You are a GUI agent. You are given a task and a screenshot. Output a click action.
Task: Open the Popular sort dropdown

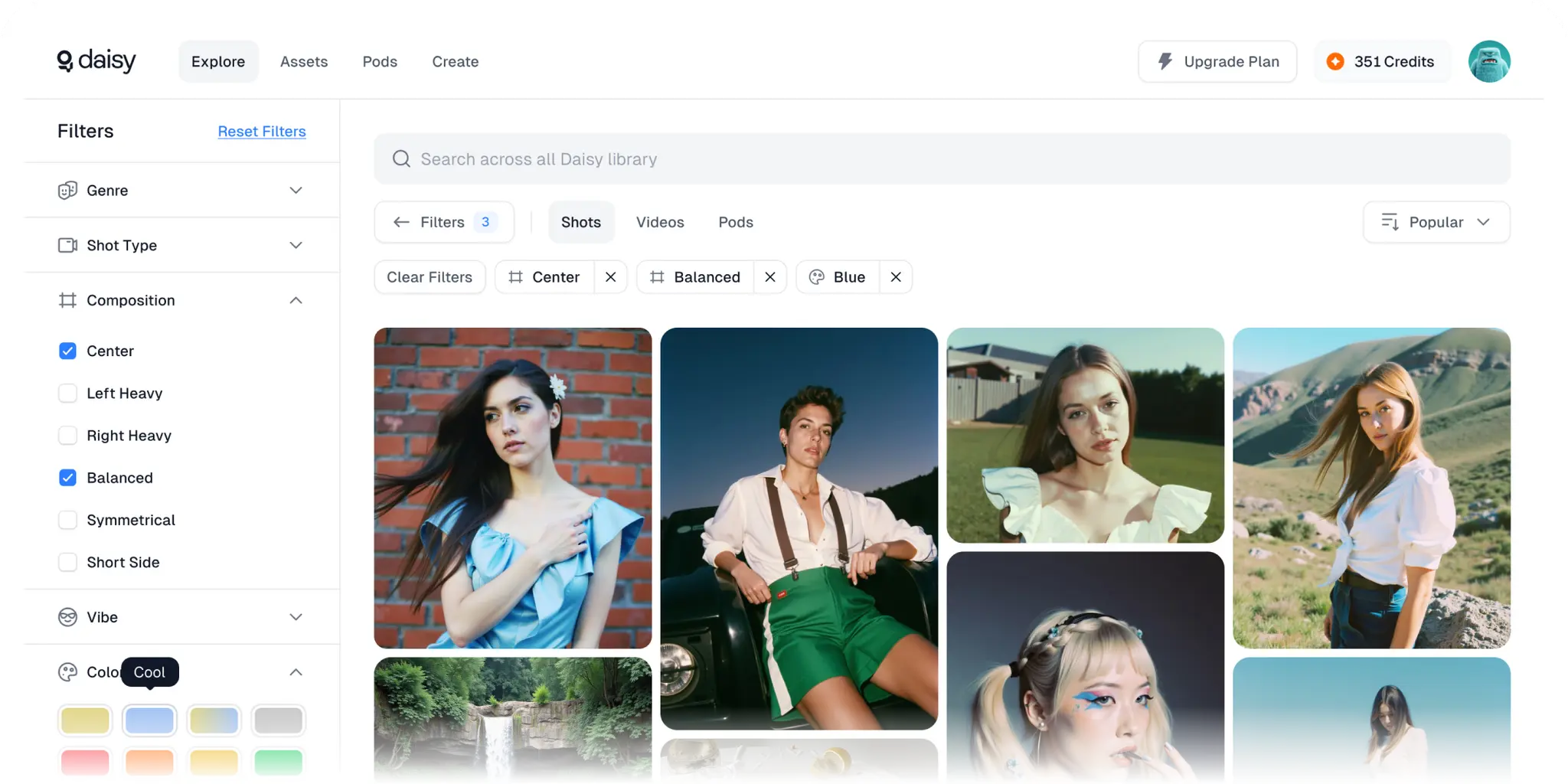tap(1436, 222)
